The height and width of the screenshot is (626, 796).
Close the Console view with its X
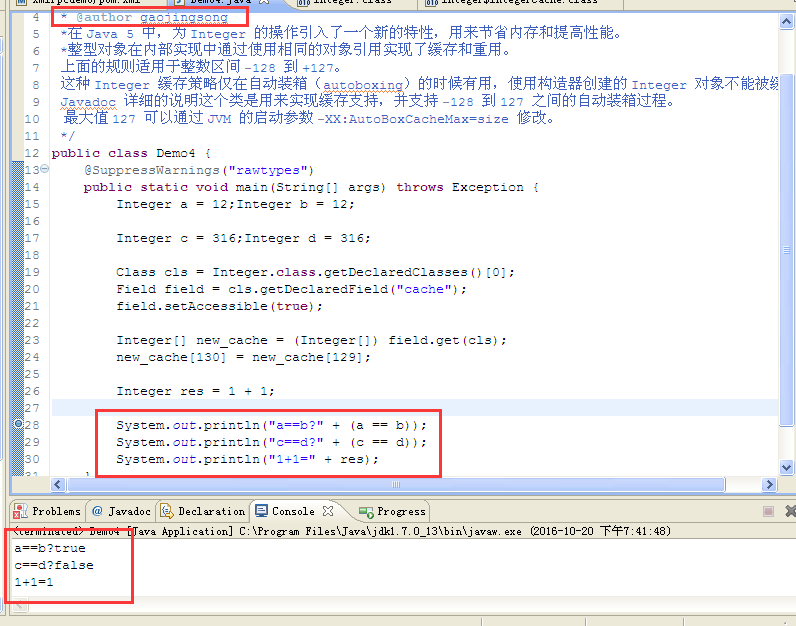click(328, 511)
